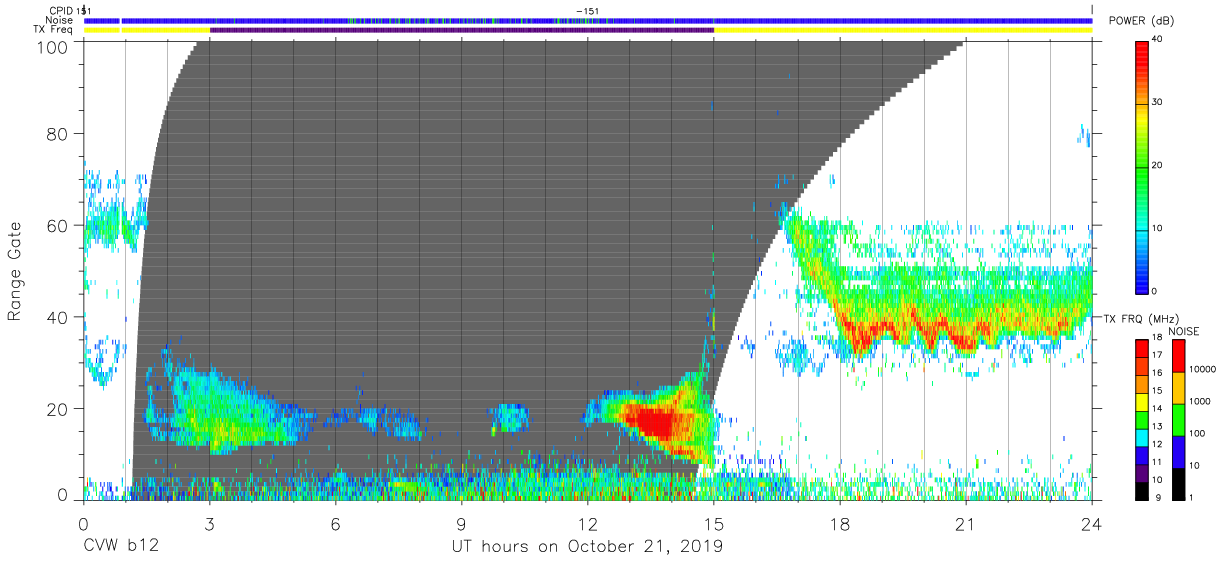The height and width of the screenshot is (567, 1228).
Task: Click the "CPID" label at top left
Action: [x=61, y=11]
